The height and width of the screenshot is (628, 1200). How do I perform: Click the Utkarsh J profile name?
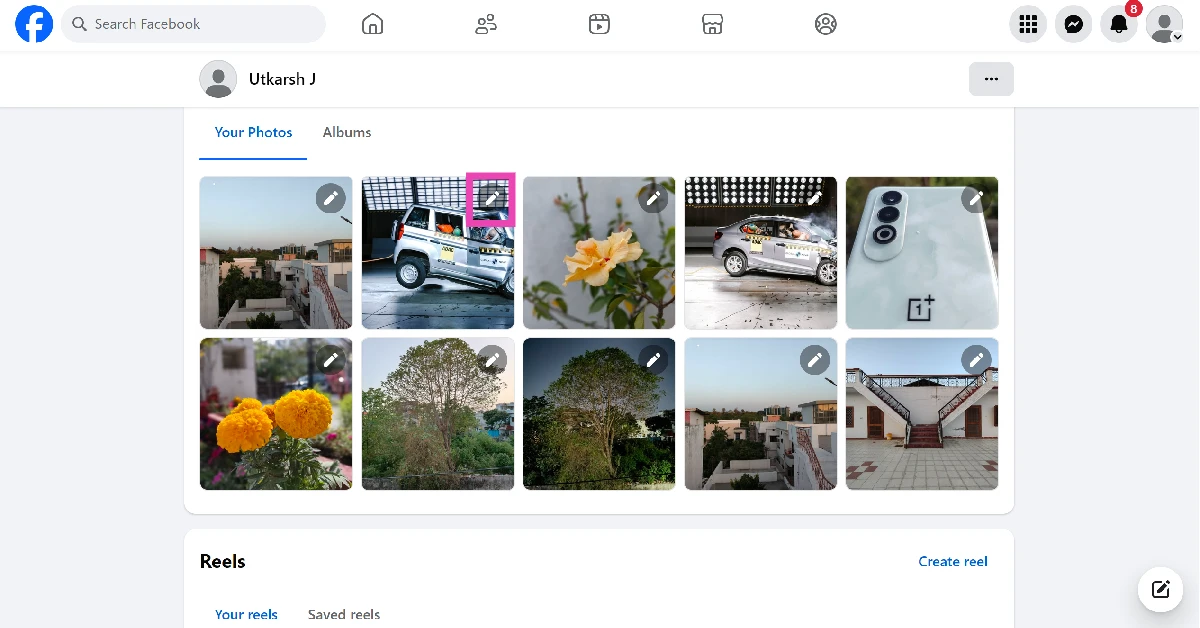click(283, 79)
